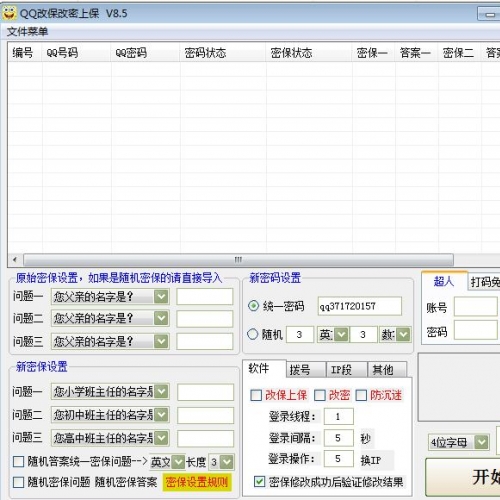This screenshot has height=500, width=500.
Task: Open the 4位字母 dropdown
Action: 481,442
